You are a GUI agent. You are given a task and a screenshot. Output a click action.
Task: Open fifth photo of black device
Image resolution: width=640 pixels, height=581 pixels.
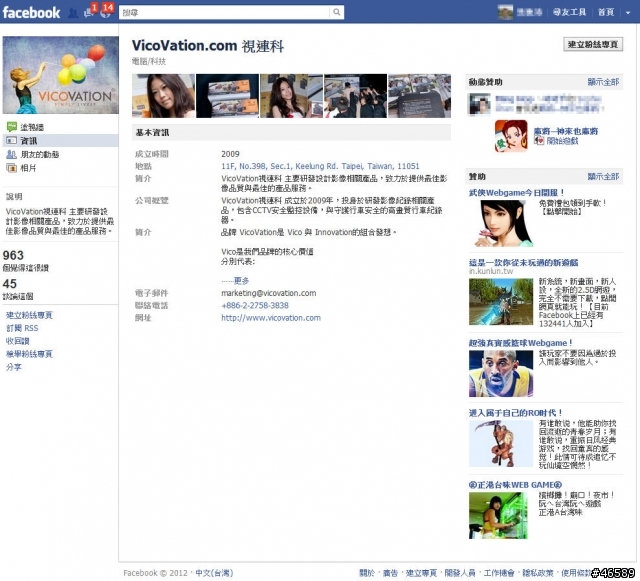420,96
